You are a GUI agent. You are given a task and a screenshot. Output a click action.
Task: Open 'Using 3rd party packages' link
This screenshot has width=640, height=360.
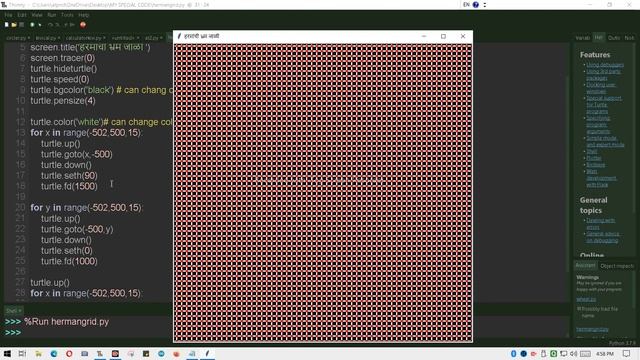[x=604, y=75]
